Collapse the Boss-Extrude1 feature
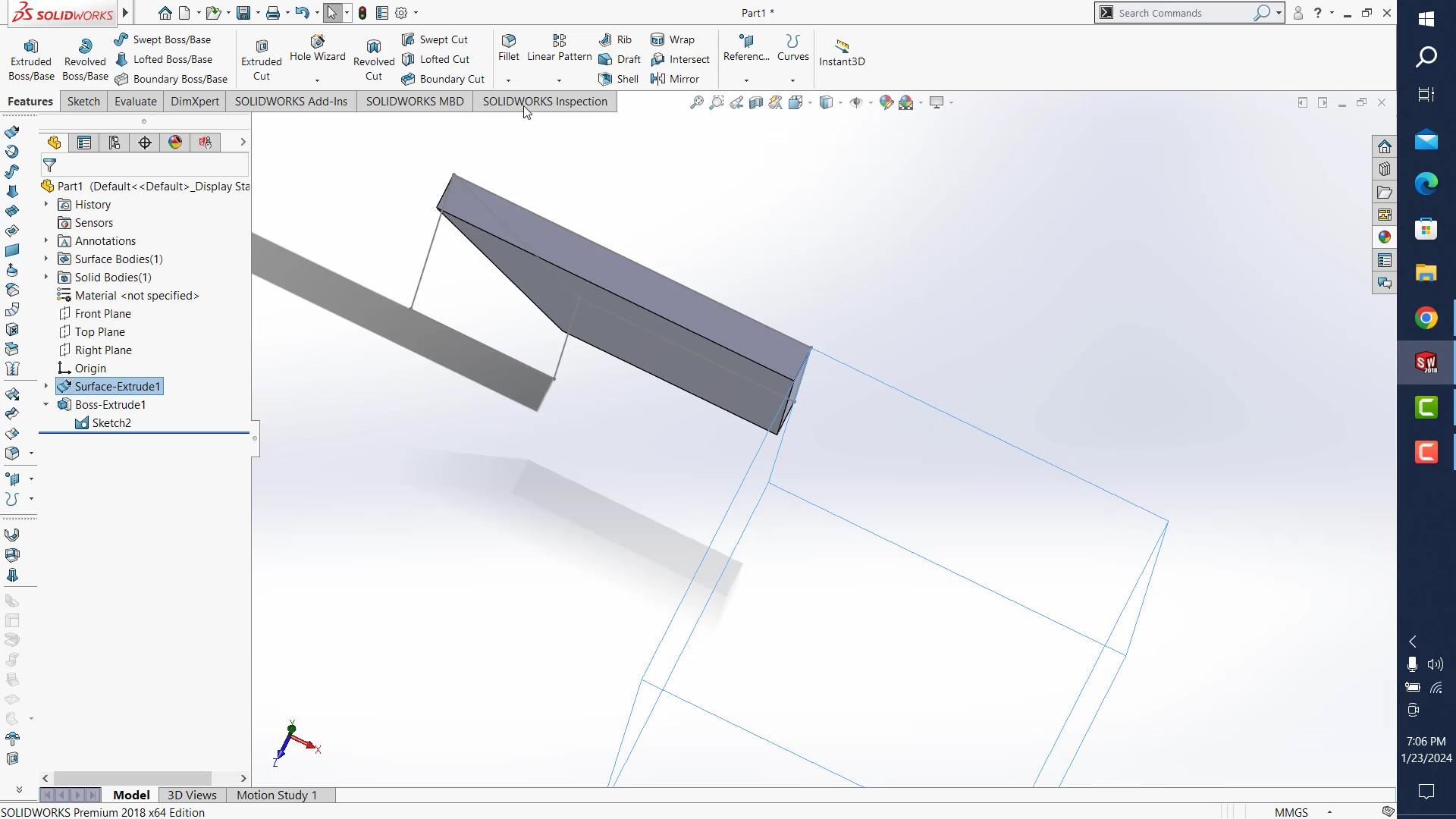1456x819 pixels. pyautogui.click(x=45, y=404)
